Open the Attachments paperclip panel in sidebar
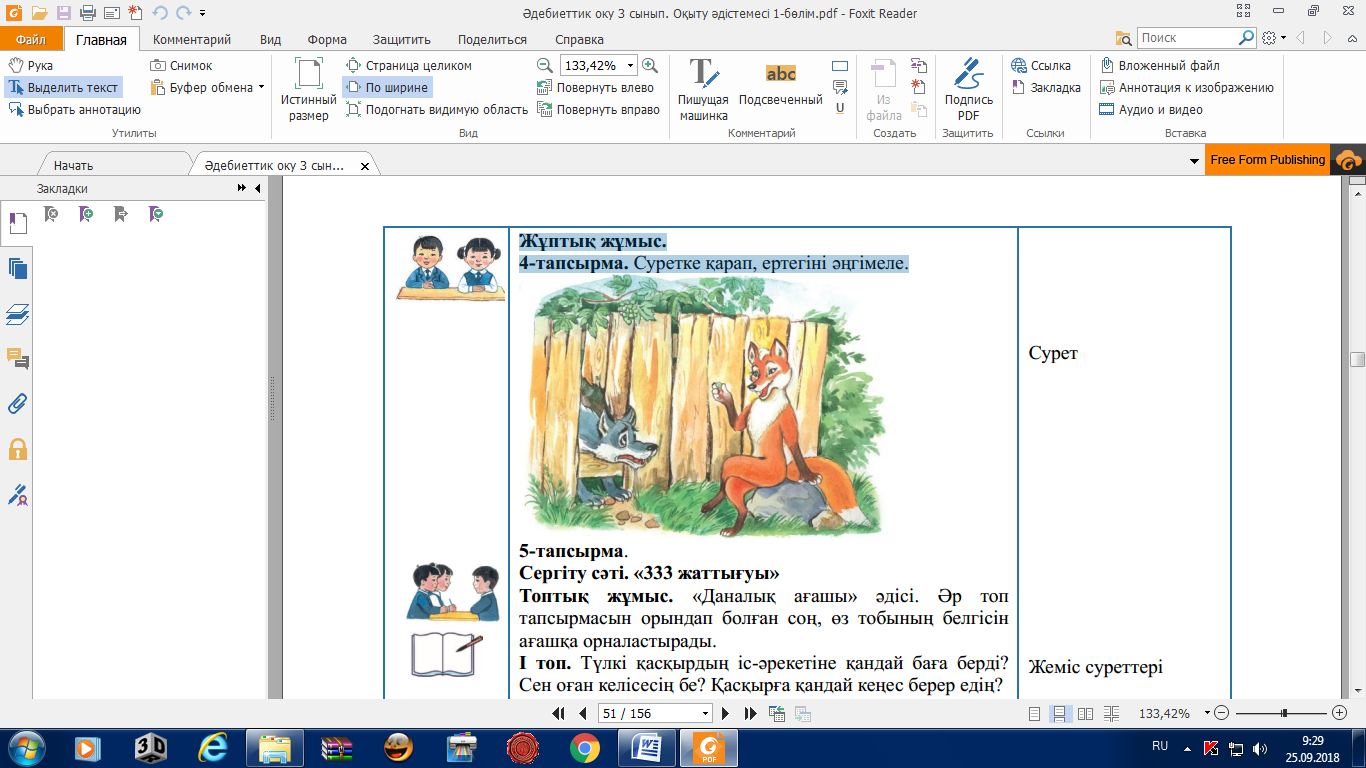 click(17, 404)
